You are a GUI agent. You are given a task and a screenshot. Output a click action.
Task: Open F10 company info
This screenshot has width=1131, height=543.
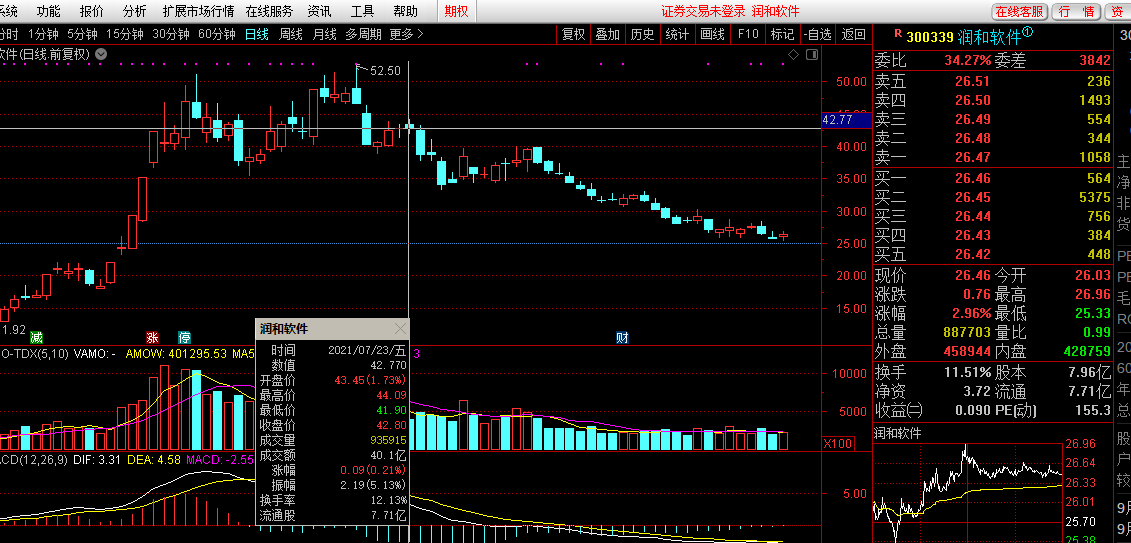[x=747, y=34]
